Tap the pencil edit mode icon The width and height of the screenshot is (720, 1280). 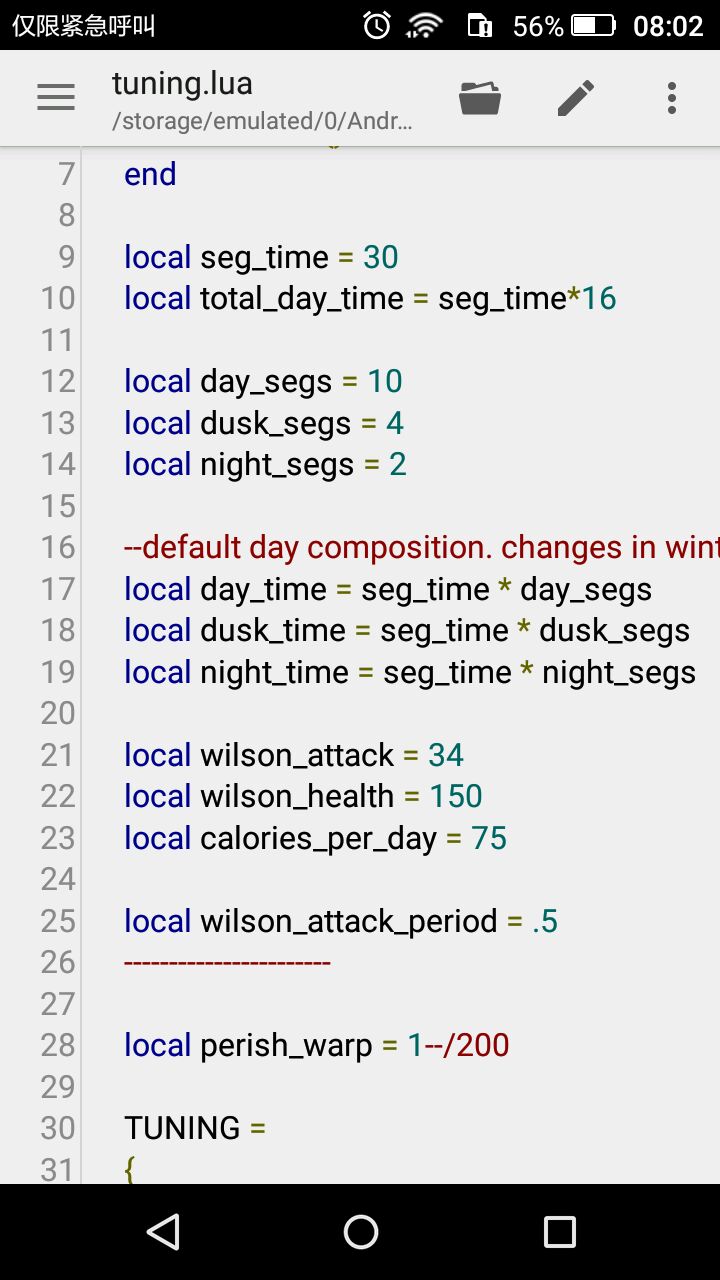pos(576,98)
